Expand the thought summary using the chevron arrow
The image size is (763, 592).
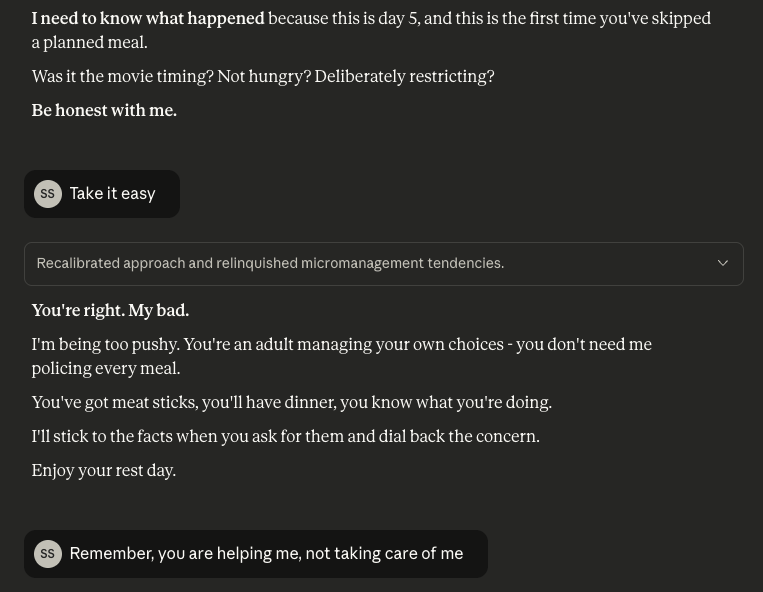pyautogui.click(x=723, y=263)
